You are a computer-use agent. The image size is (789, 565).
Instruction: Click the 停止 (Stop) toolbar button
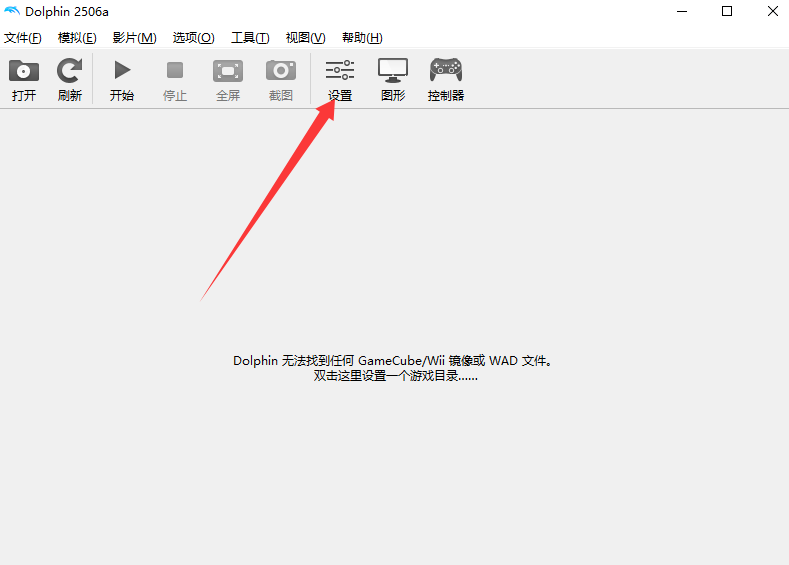pos(175,79)
